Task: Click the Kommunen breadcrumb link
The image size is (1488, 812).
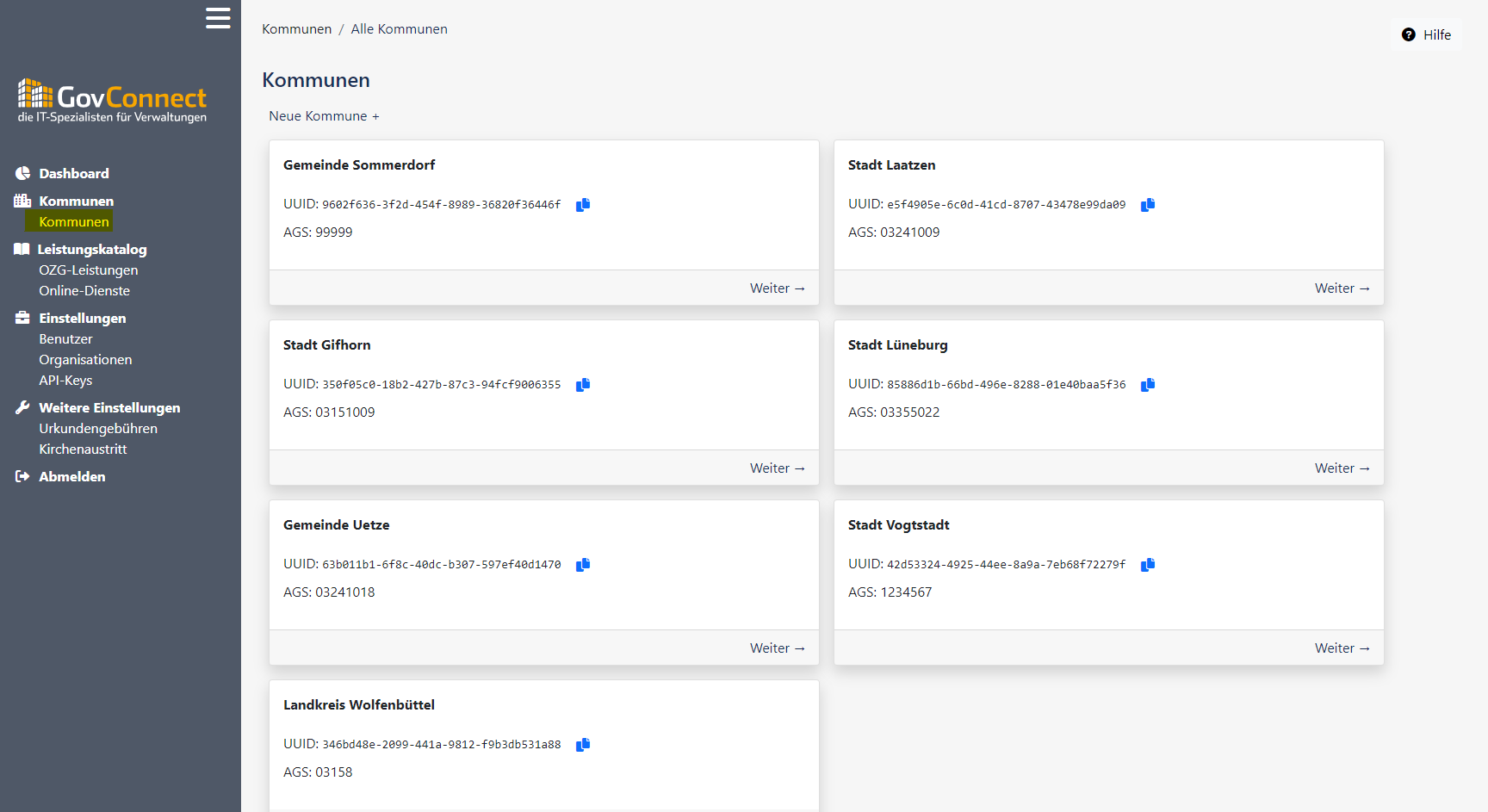Action: pyautogui.click(x=296, y=28)
